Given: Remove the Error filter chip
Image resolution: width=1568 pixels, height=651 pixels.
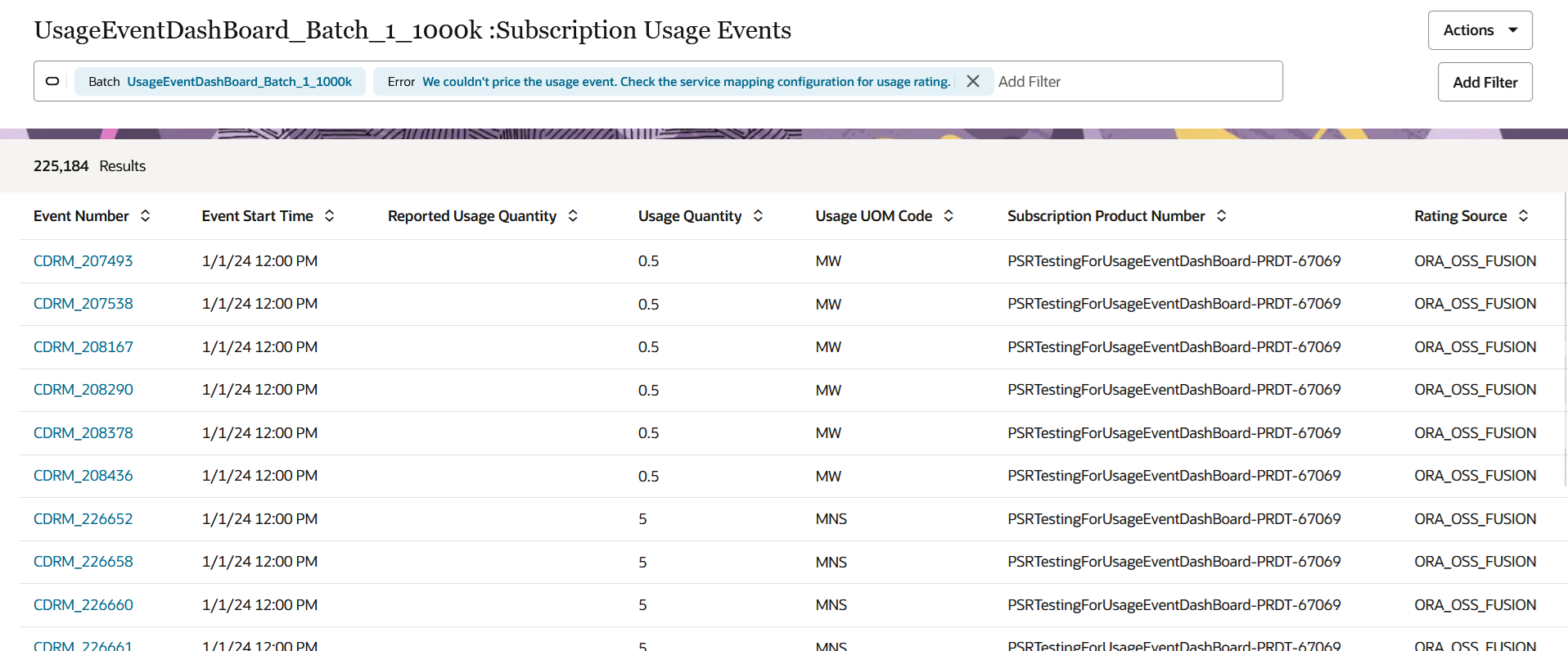Looking at the screenshot, I should click(x=973, y=81).
